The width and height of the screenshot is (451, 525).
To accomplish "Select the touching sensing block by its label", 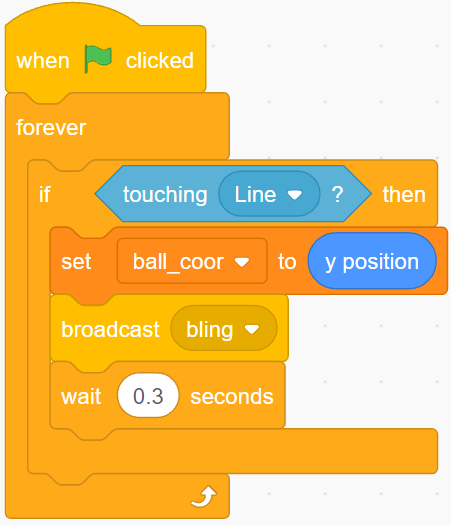I will (165, 194).
